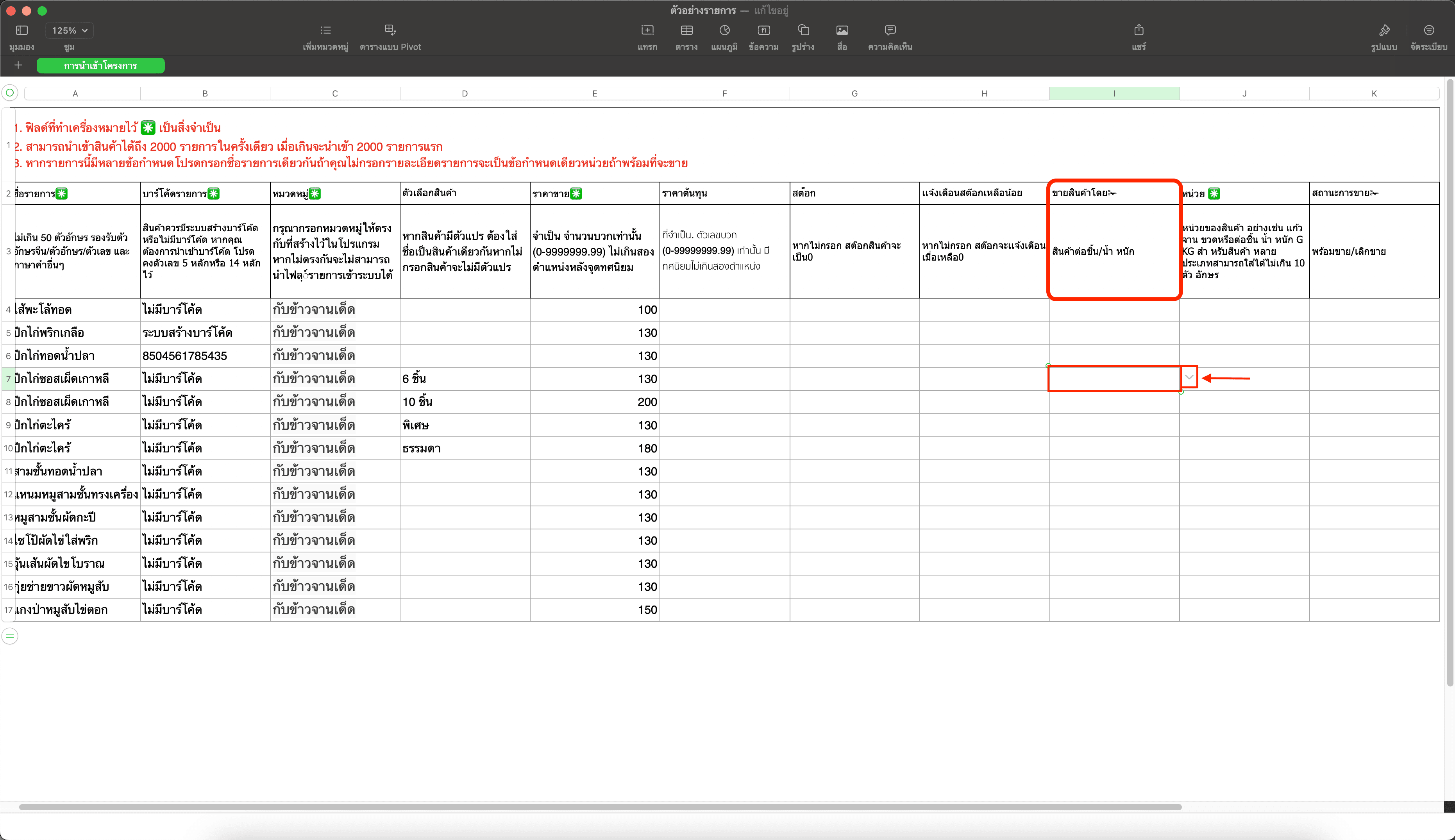1455x840 pixels.
Task: Open the Chart (แผนภูมิ) icon
Action: (725, 30)
